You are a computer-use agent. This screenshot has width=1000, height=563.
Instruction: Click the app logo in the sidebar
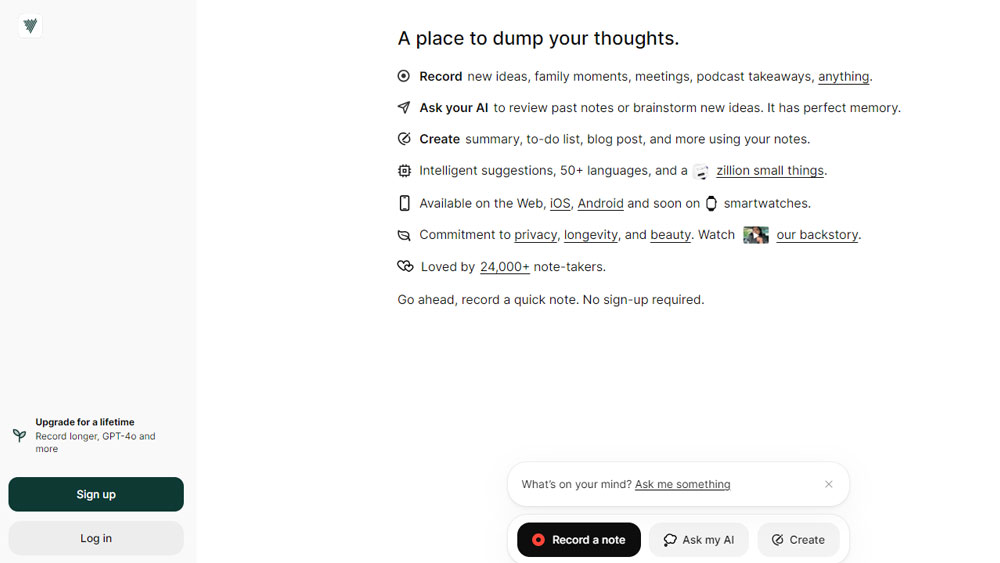coord(31,26)
